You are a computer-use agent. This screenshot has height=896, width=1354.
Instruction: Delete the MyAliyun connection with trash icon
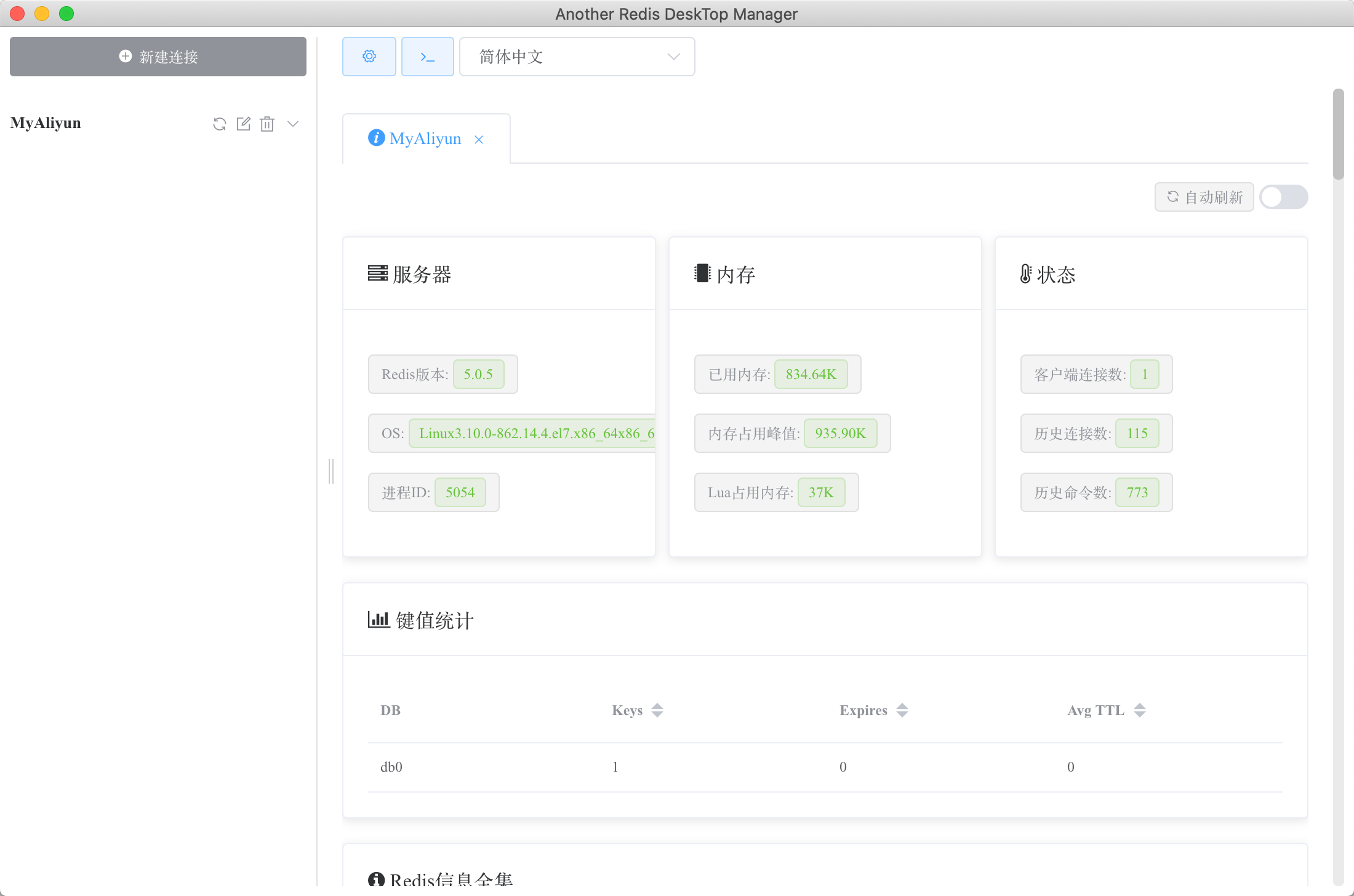pyautogui.click(x=267, y=124)
